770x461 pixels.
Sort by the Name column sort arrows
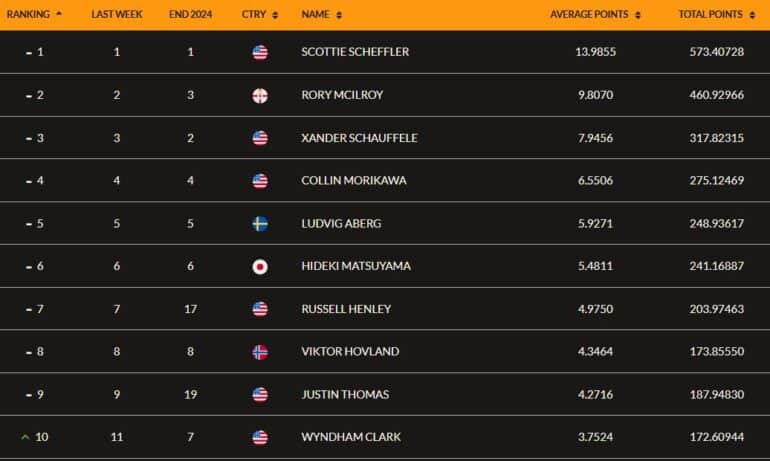[x=339, y=15]
